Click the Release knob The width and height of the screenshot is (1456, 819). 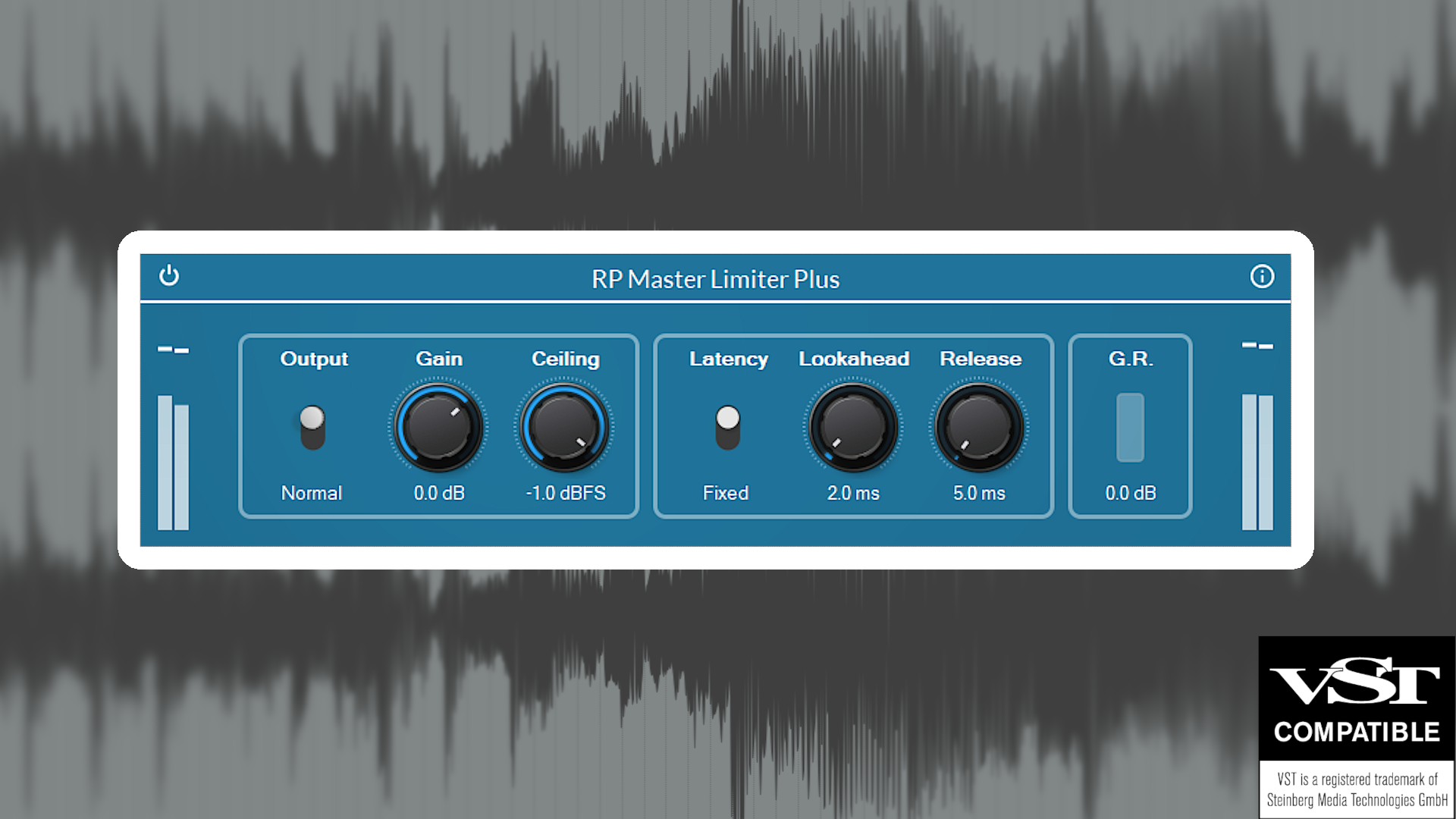(x=979, y=428)
